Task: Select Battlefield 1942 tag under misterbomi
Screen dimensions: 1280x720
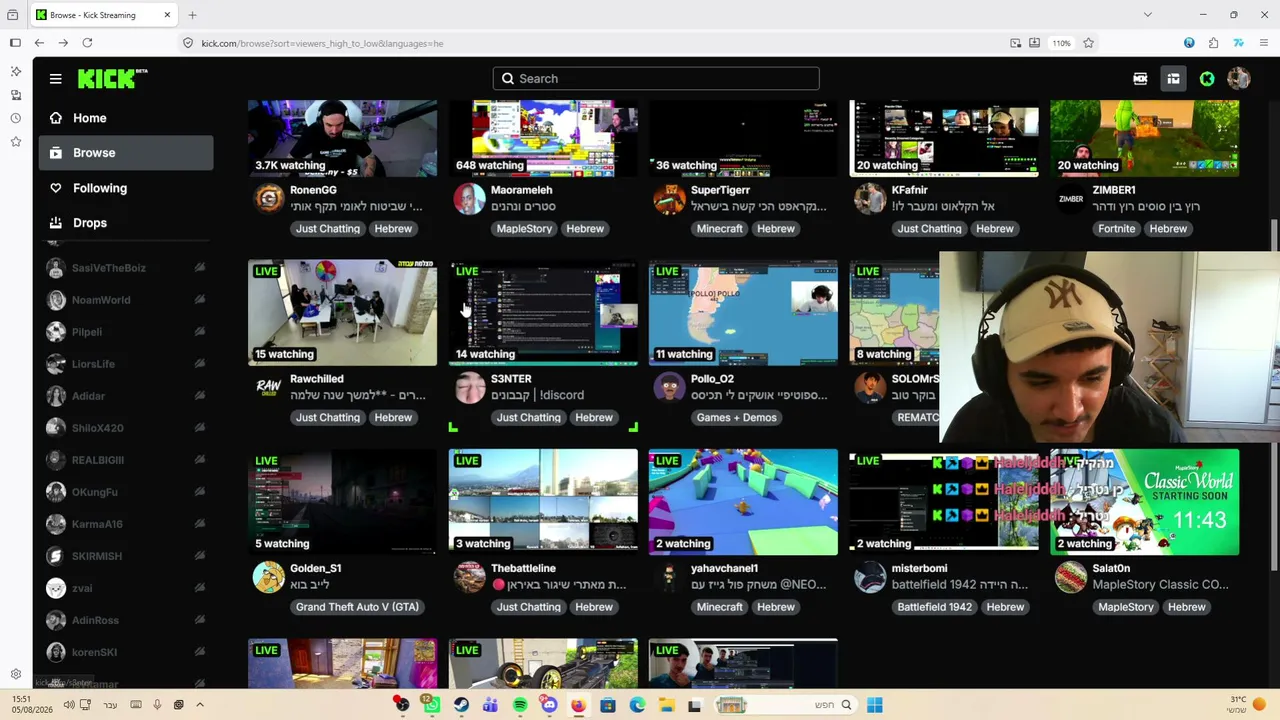Action: pos(934,607)
